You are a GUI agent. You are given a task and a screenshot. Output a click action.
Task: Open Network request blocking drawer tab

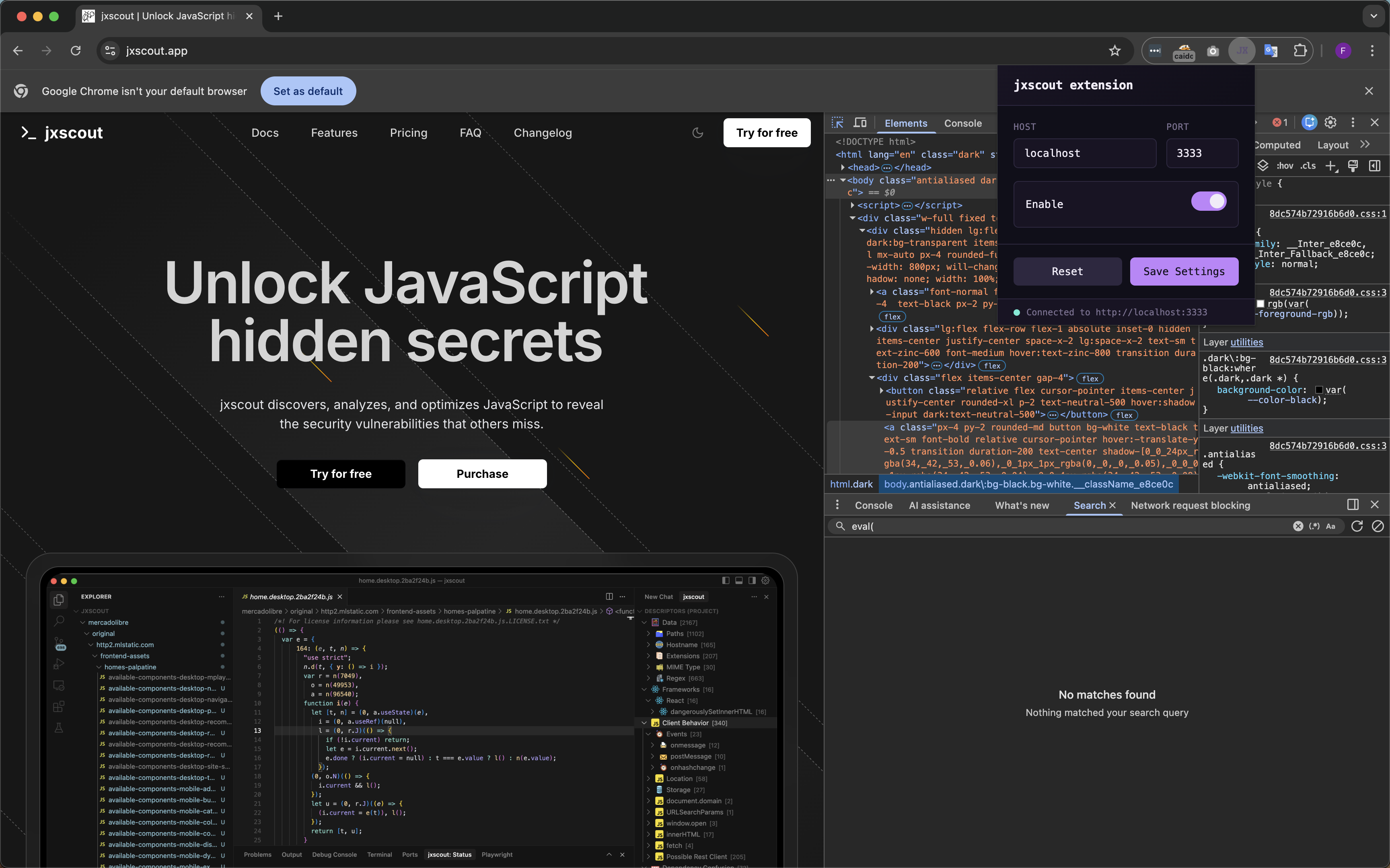tap(1190, 505)
